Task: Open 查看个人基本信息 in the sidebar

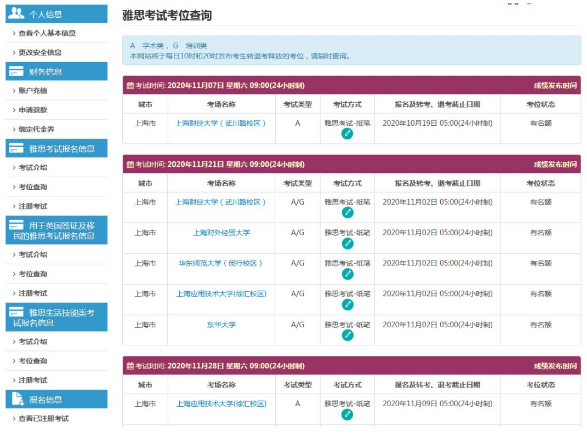Action: tap(47, 33)
